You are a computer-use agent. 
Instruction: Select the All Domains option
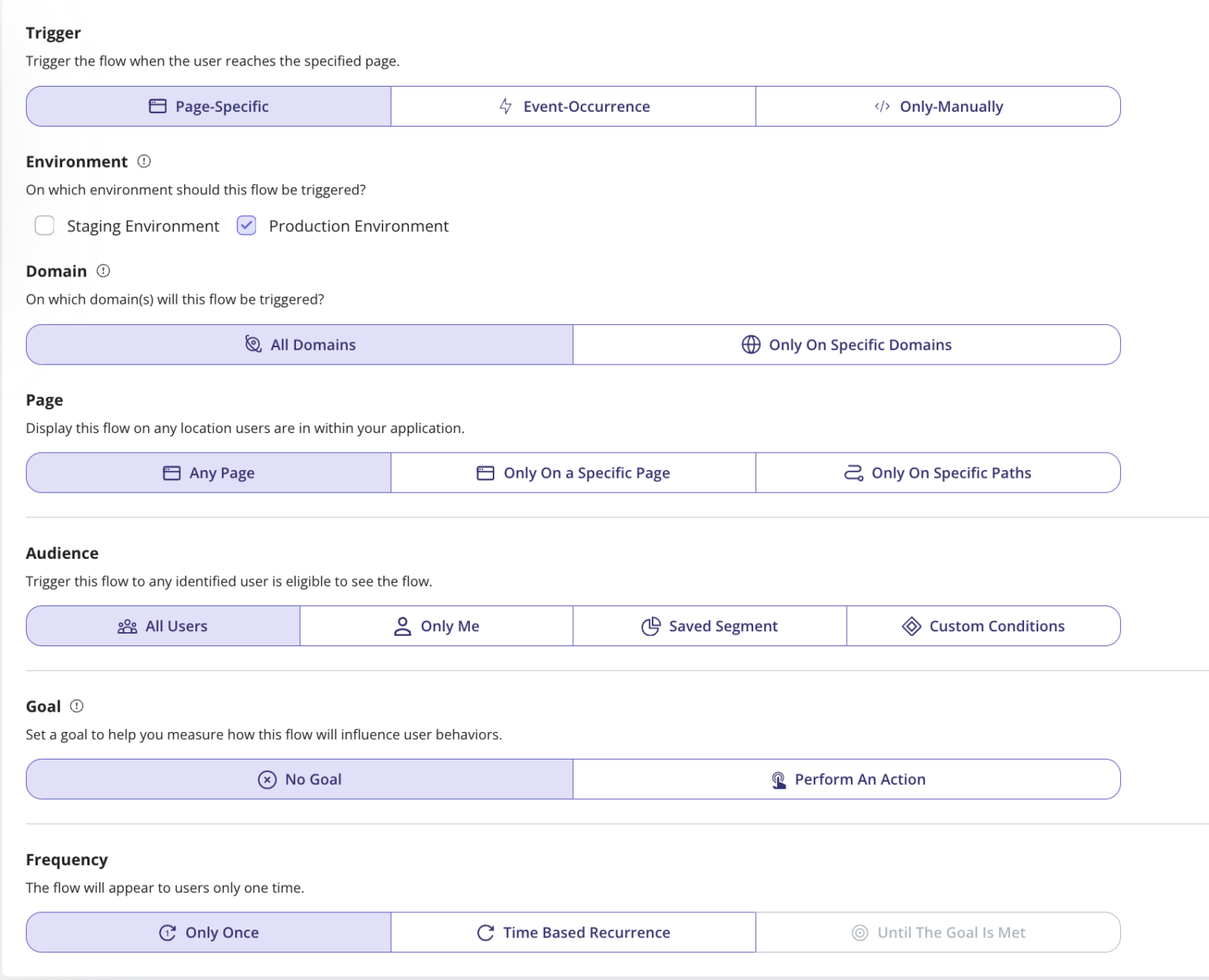299,344
